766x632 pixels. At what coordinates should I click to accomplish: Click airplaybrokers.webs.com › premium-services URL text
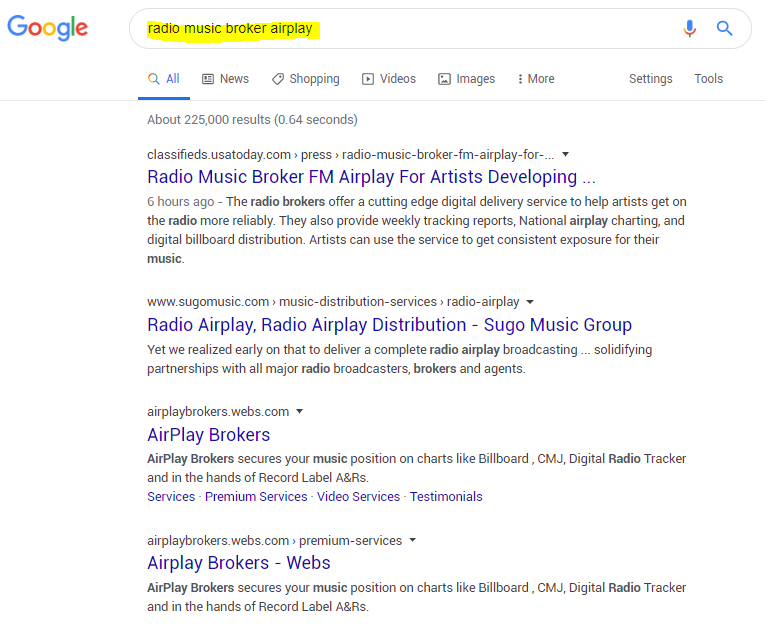coord(275,541)
